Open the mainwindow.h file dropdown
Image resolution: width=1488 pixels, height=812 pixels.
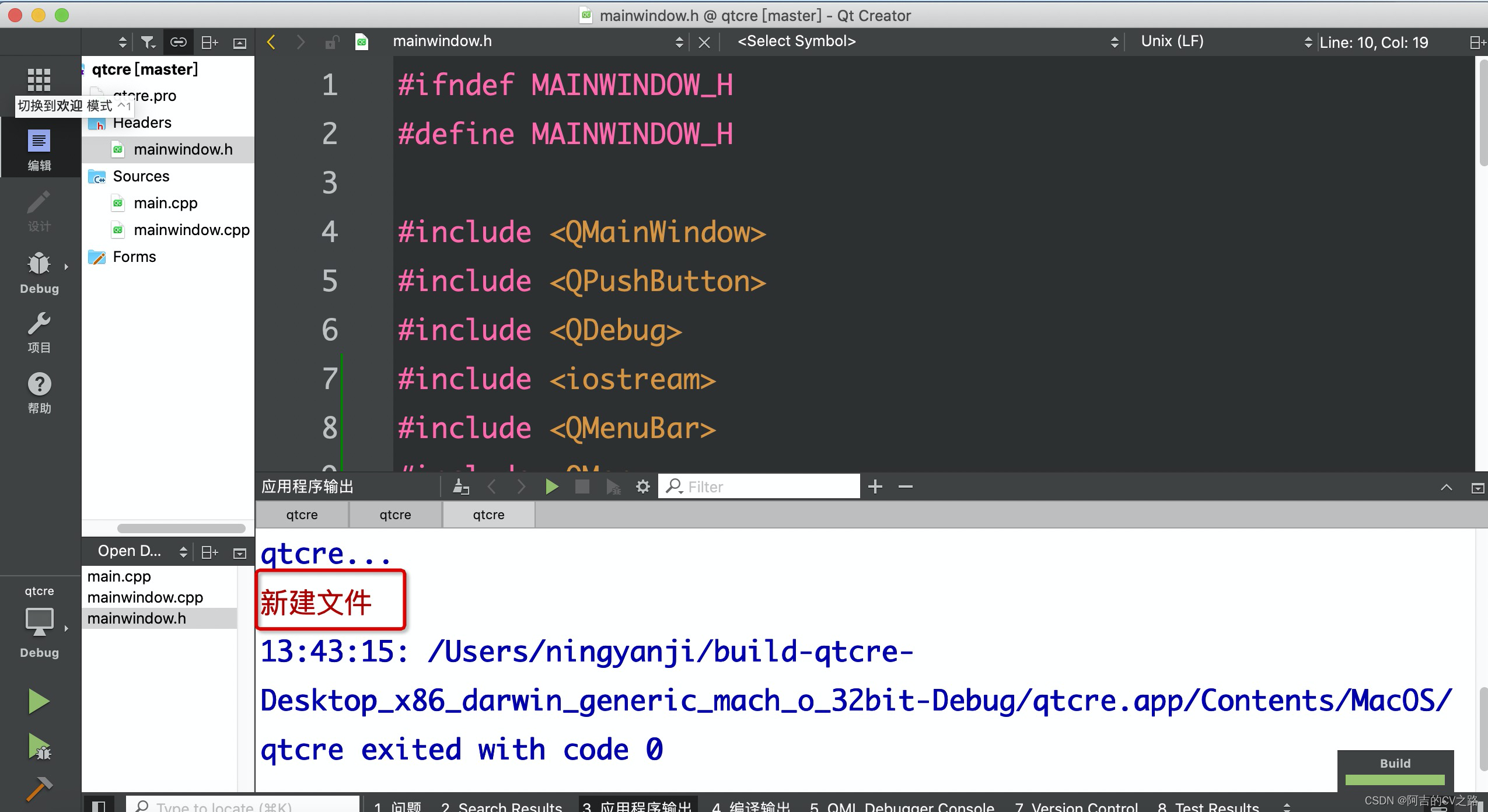537,41
